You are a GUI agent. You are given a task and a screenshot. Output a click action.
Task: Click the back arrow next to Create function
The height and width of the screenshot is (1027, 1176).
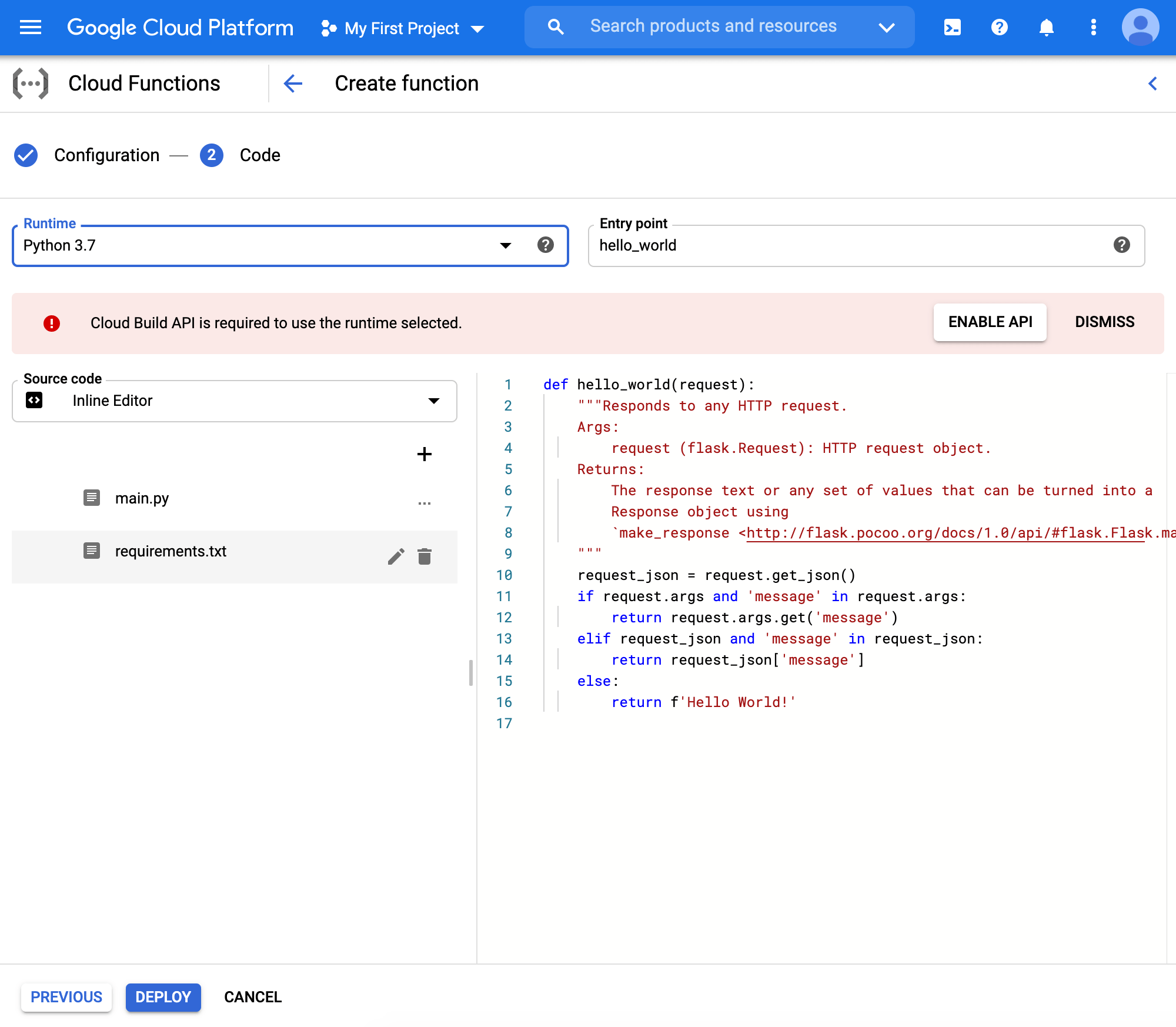[292, 84]
